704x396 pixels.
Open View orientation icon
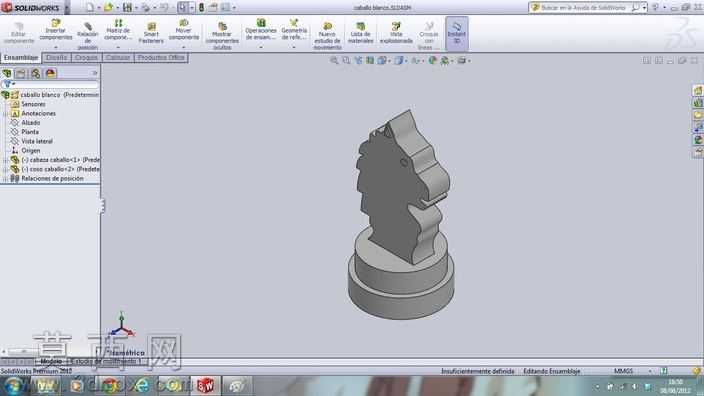[381, 61]
